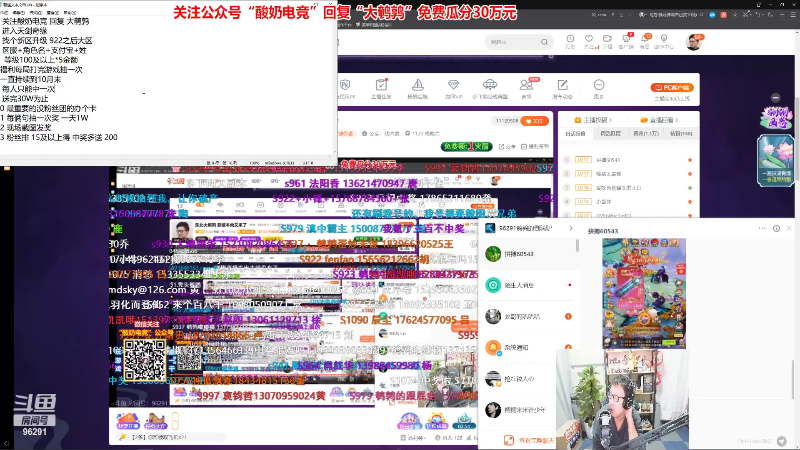Image resolution: width=800 pixels, height=450 pixels.
Task: Click the first gift icon in bottom bar
Action: click(128, 421)
